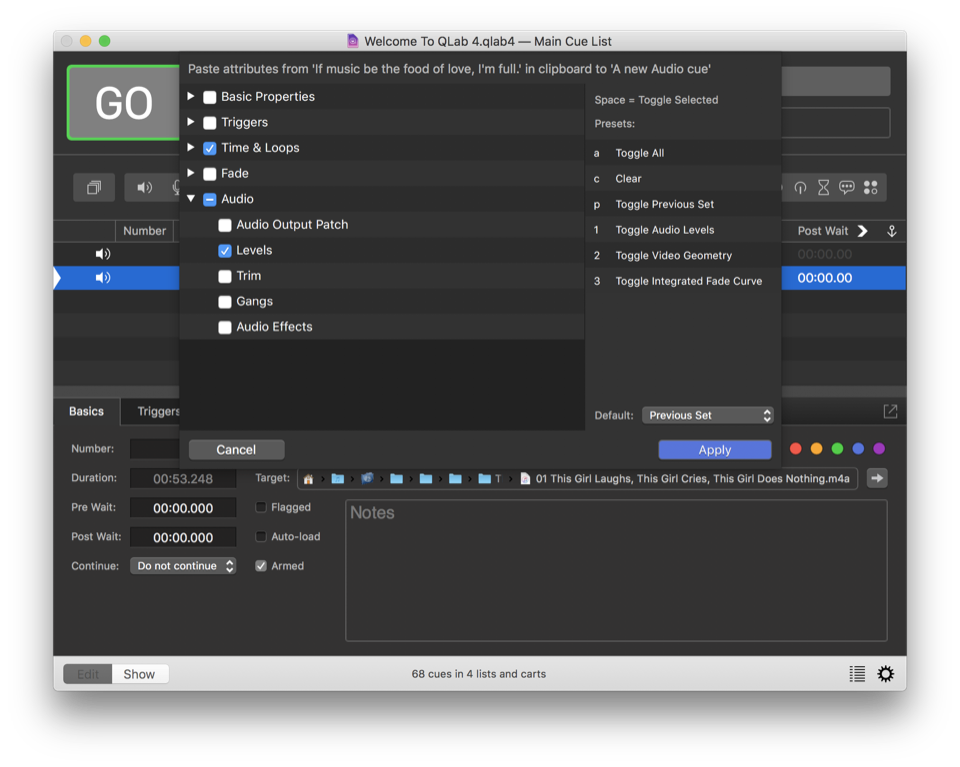Click the arrow button next to Target path

pos(877,478)
